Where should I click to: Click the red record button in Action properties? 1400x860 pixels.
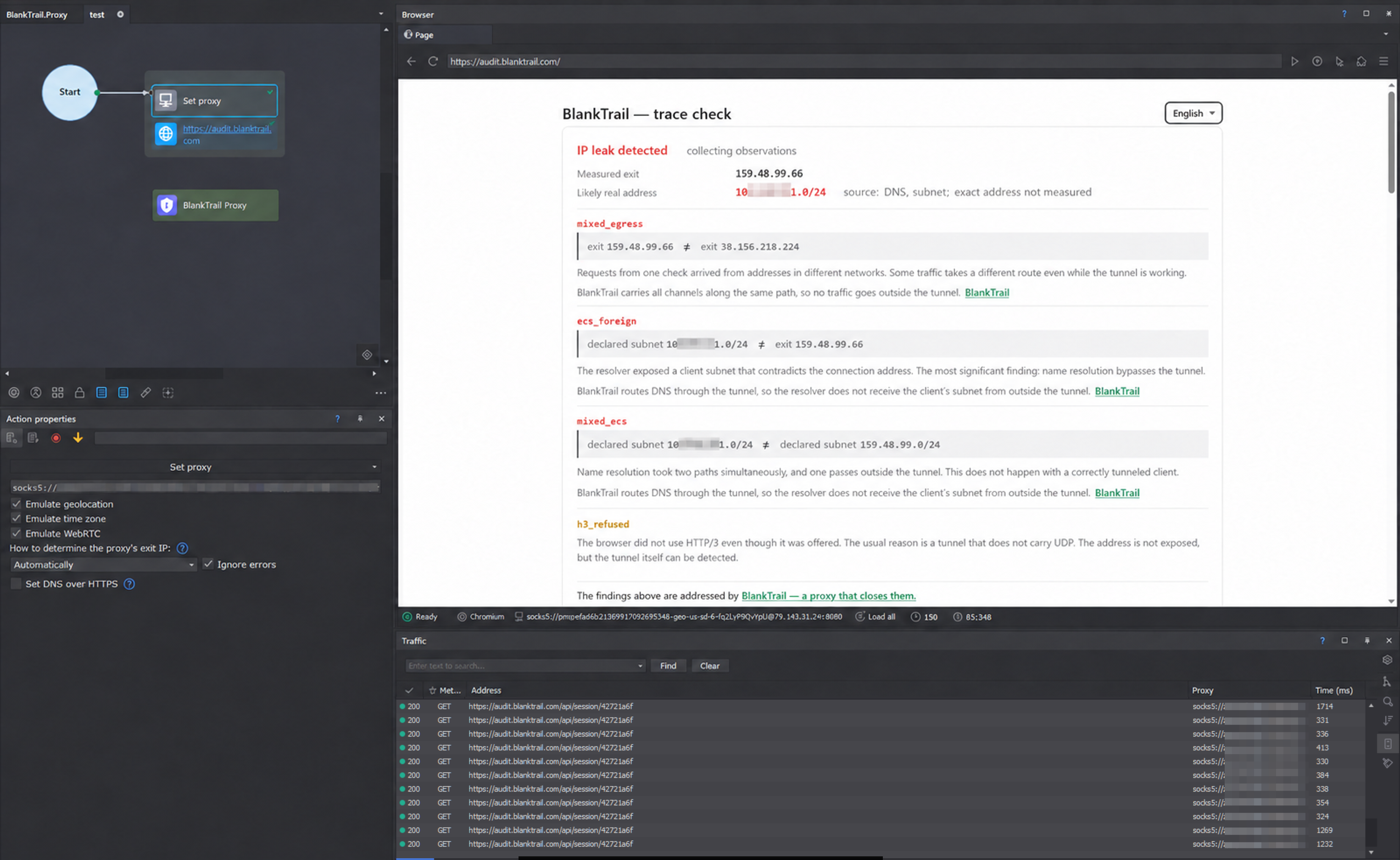[56, 438]
